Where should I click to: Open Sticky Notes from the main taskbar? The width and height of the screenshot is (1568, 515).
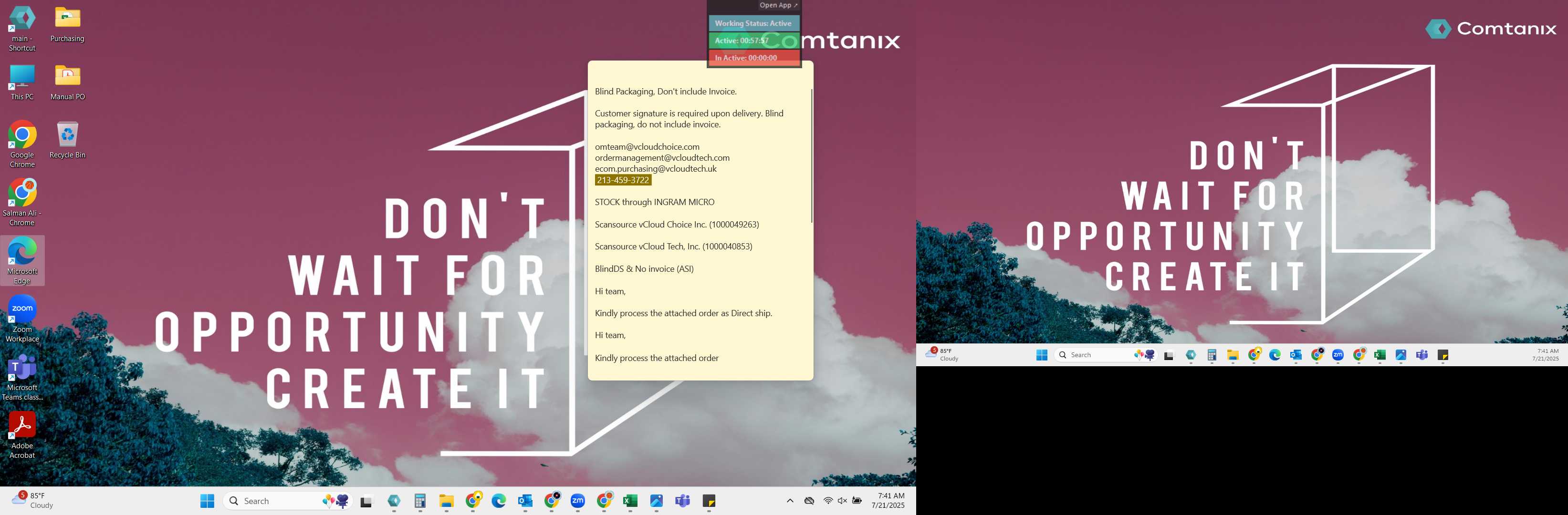click(709, 501)
